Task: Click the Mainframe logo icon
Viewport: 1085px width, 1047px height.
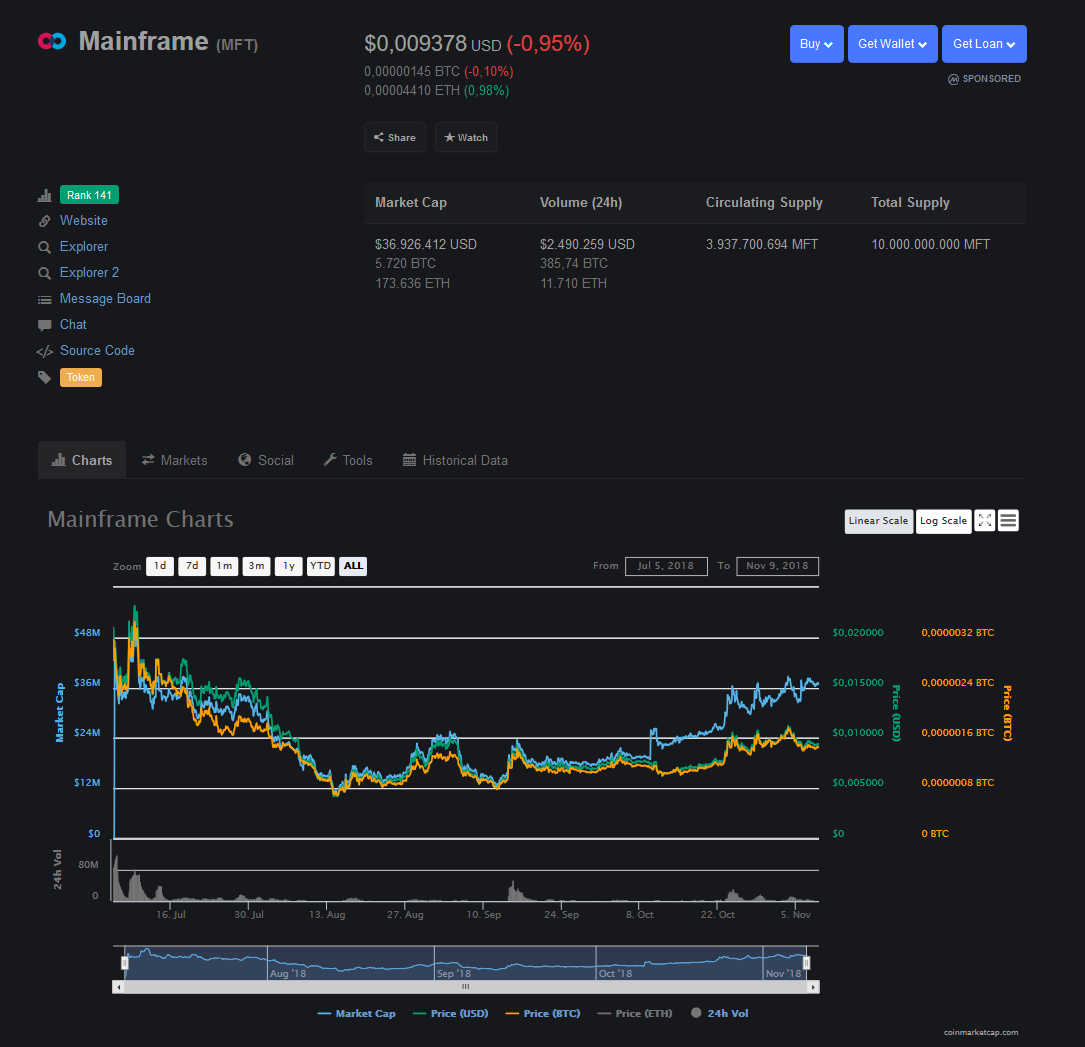Action: 52,42
